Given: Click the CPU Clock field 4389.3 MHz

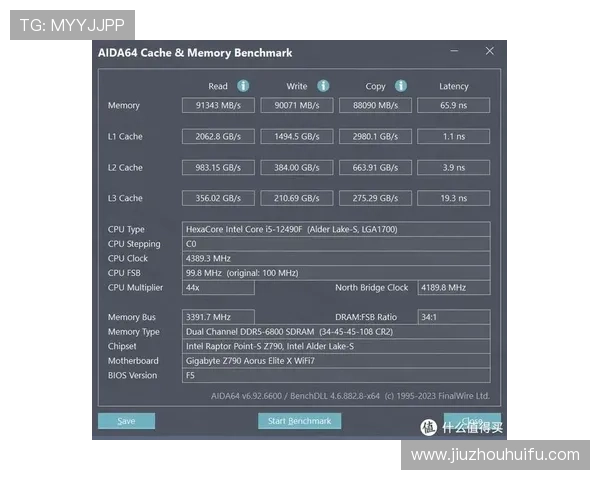Looking at the screenshot, I should (x=336, y=258).
